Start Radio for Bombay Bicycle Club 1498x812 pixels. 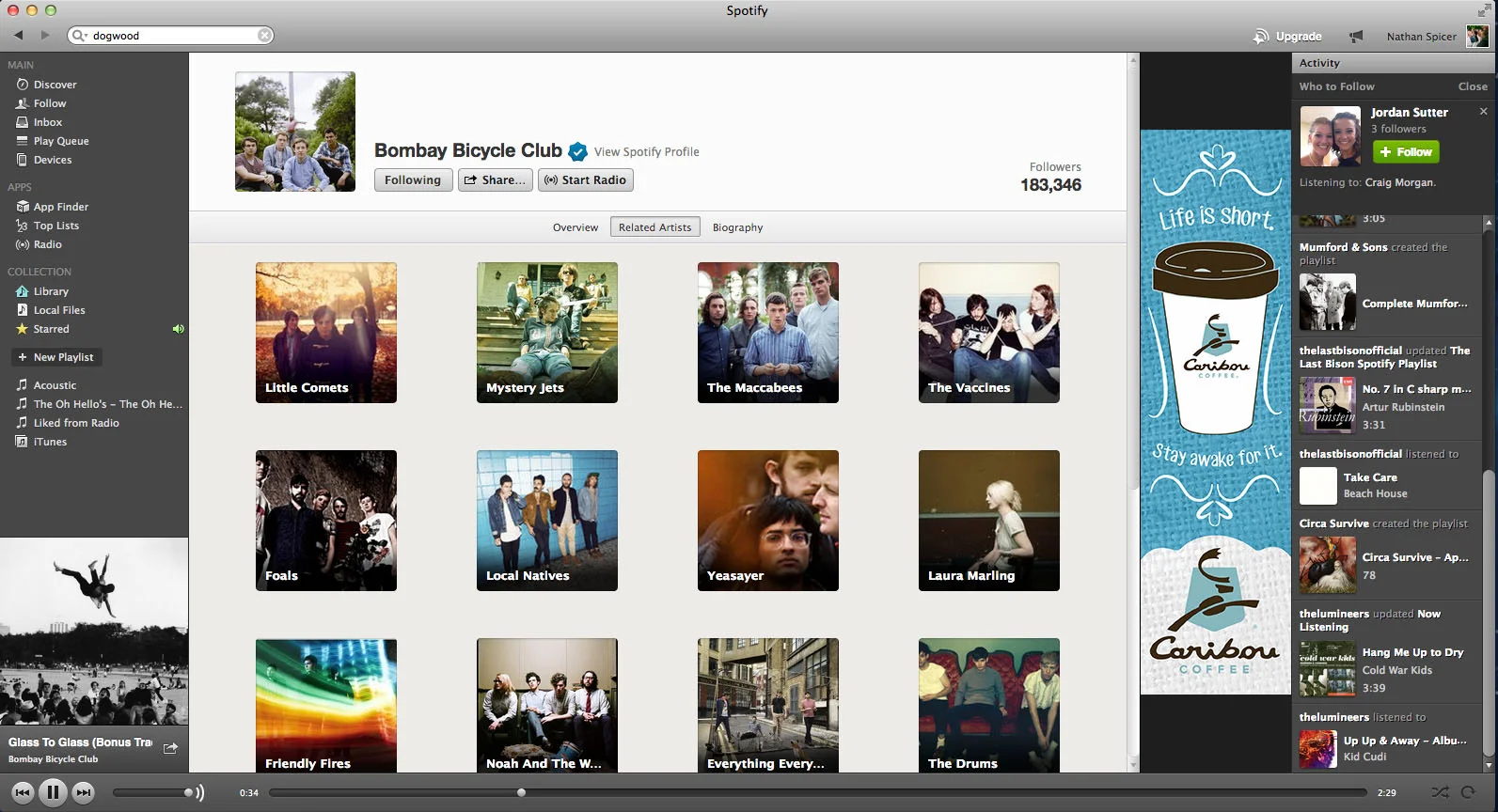pos(585,180)
